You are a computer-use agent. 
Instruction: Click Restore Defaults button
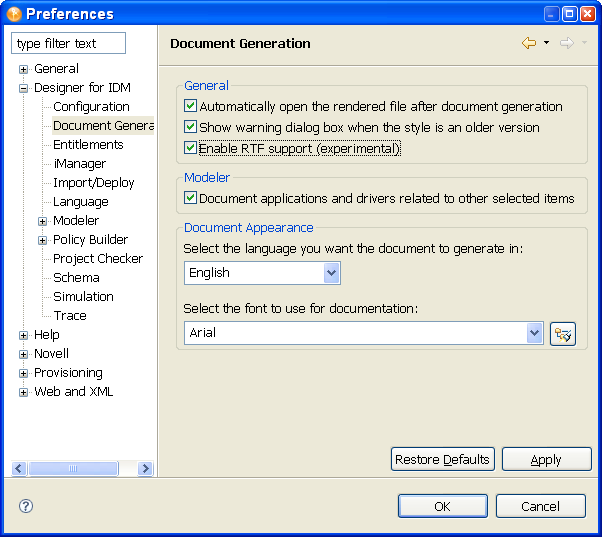pos(443,459)
